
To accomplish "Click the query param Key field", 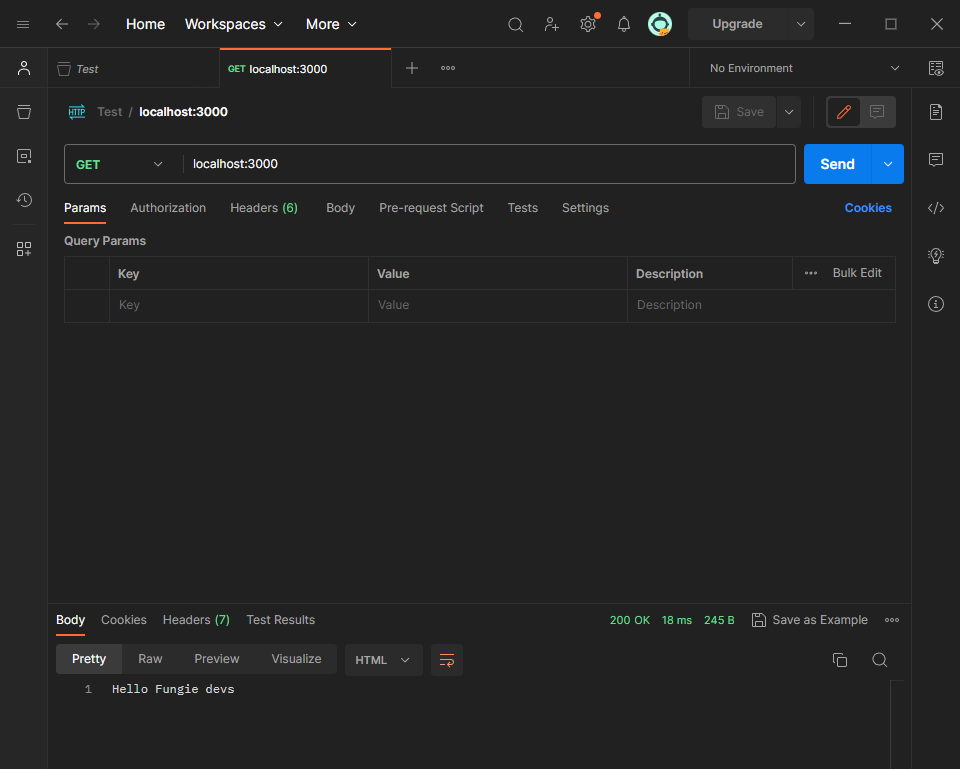I will coord(239,305).
